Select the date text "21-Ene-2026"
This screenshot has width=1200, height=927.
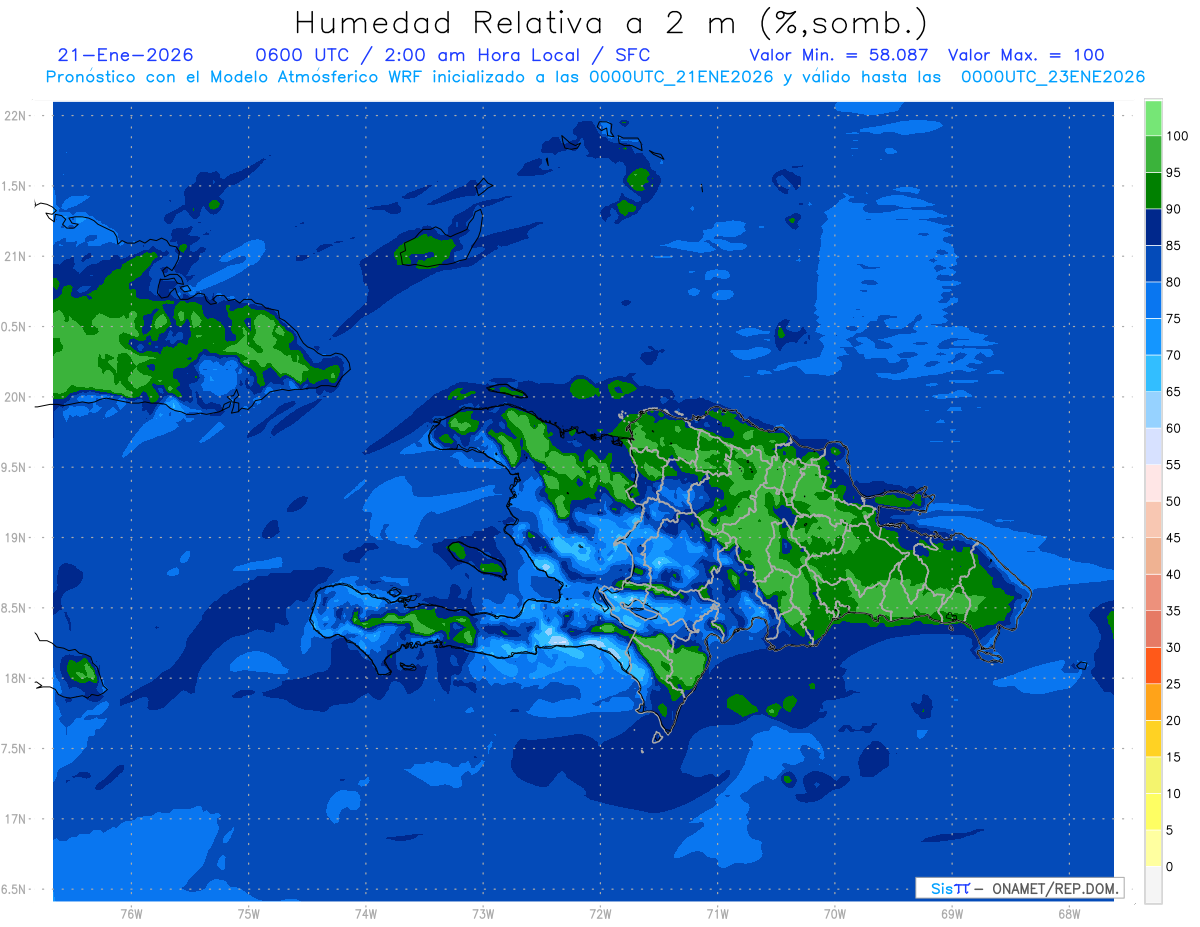point(126,55)
